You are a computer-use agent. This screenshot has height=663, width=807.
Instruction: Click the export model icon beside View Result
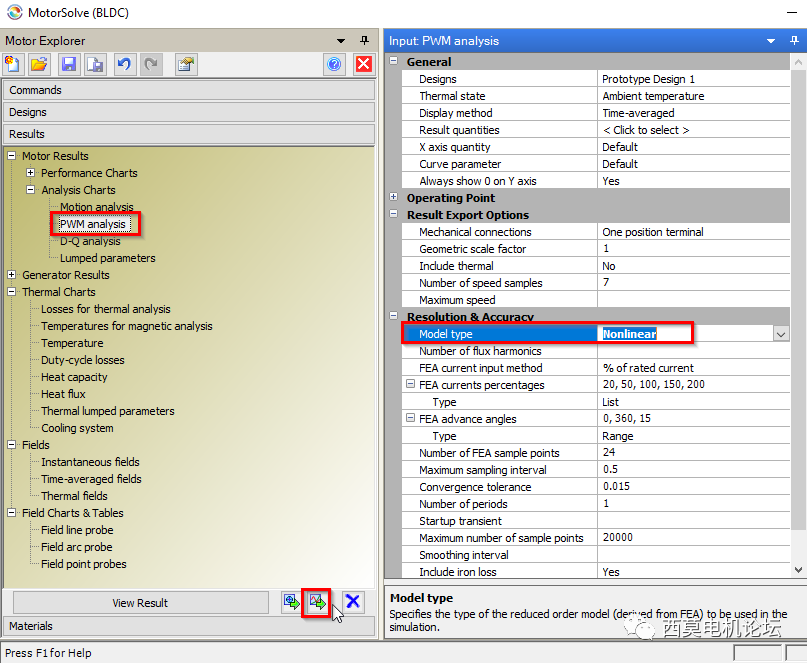click(291, 602)
